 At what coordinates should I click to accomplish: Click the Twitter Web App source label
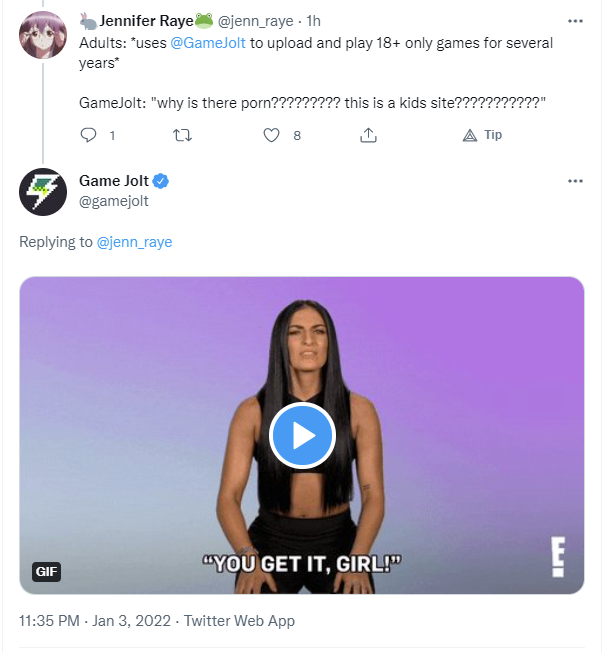pyautogui.click(x=240, y=621)
